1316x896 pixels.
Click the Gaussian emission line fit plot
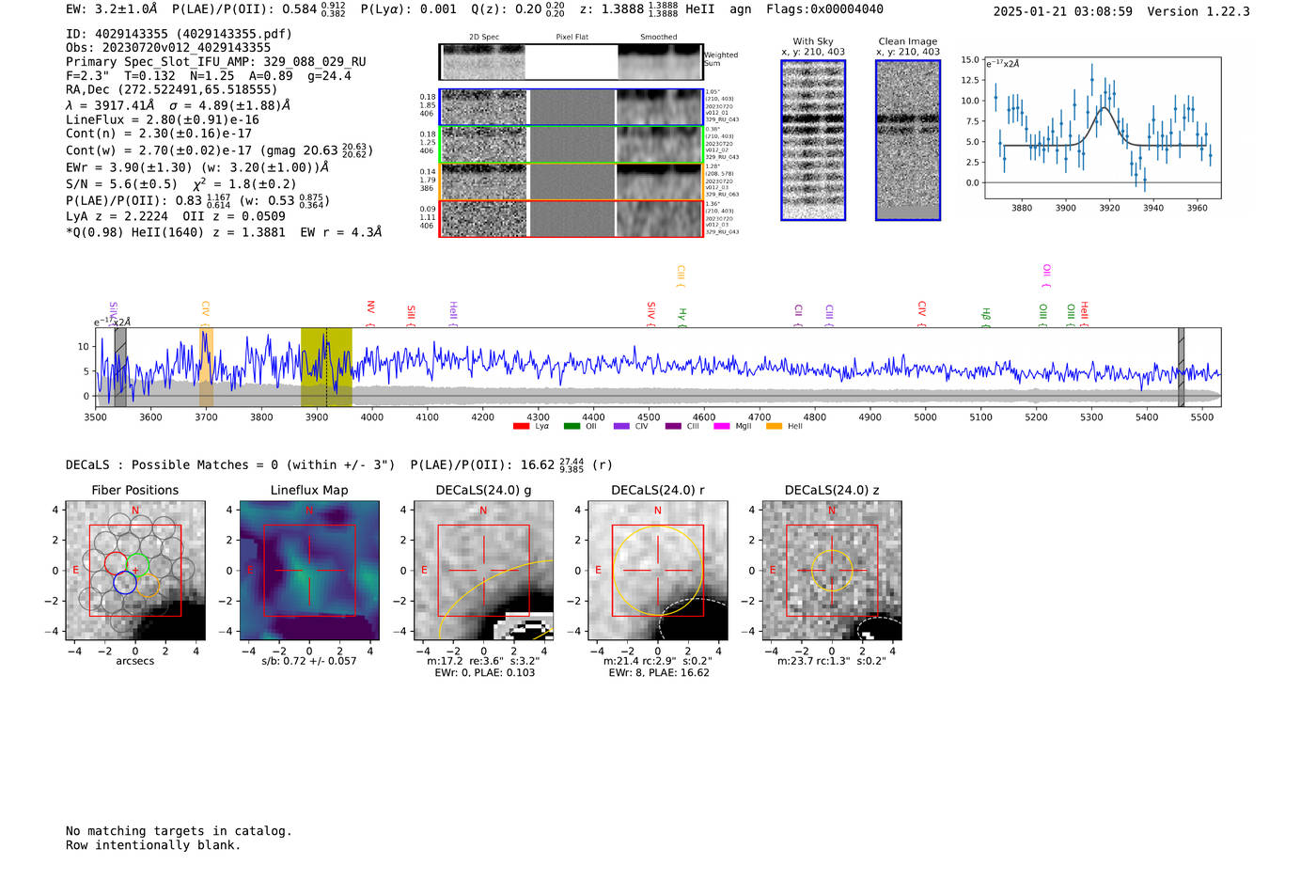tap(1104, 129)
